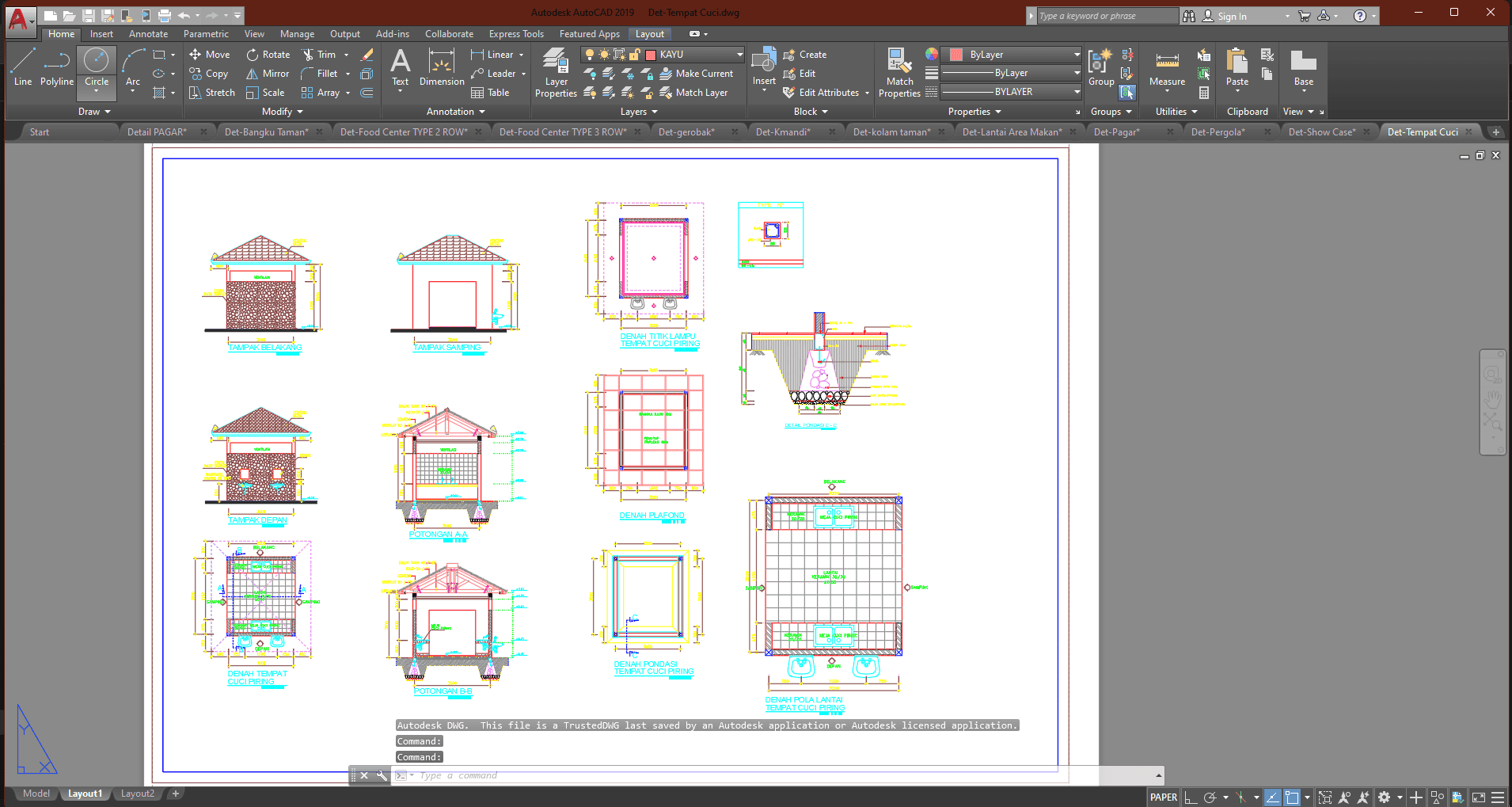Click the Match Properties icon
Viewport: 1512px width, 807px height.
899,73
